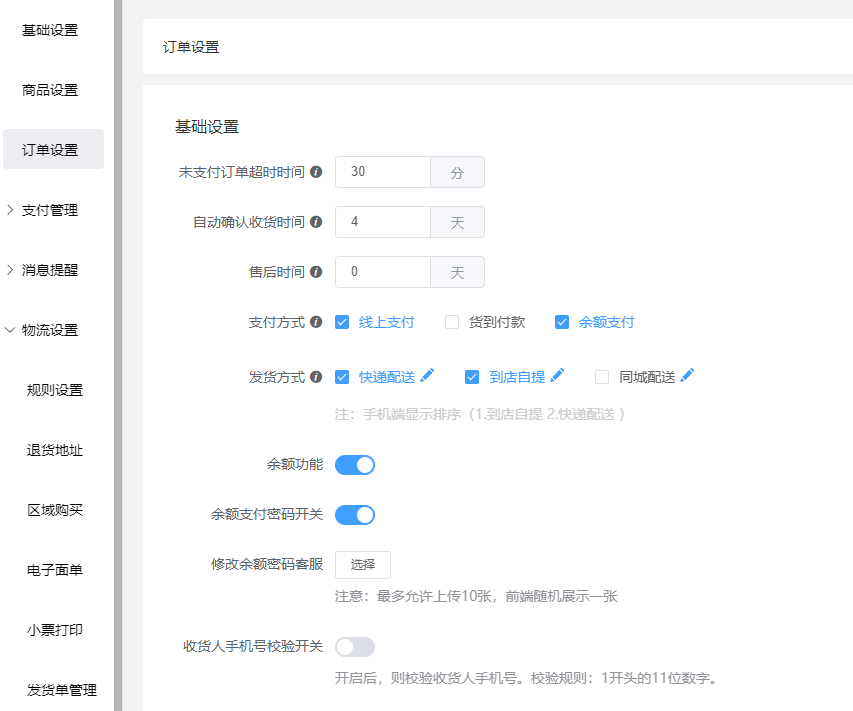Click the 自动确认收货时间 input field
853x711 pixels.
pos(383,222)
